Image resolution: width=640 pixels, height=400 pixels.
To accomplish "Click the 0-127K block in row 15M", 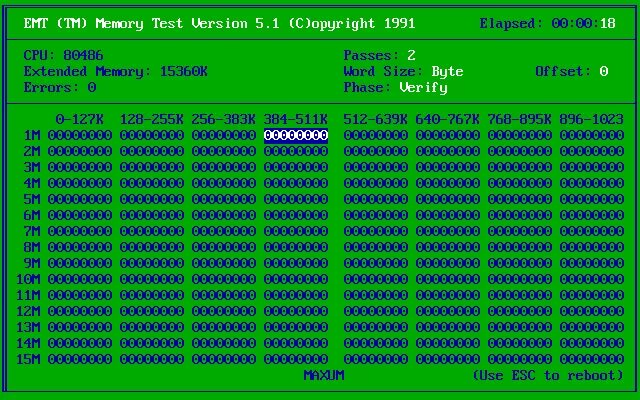I will point(80,359).
